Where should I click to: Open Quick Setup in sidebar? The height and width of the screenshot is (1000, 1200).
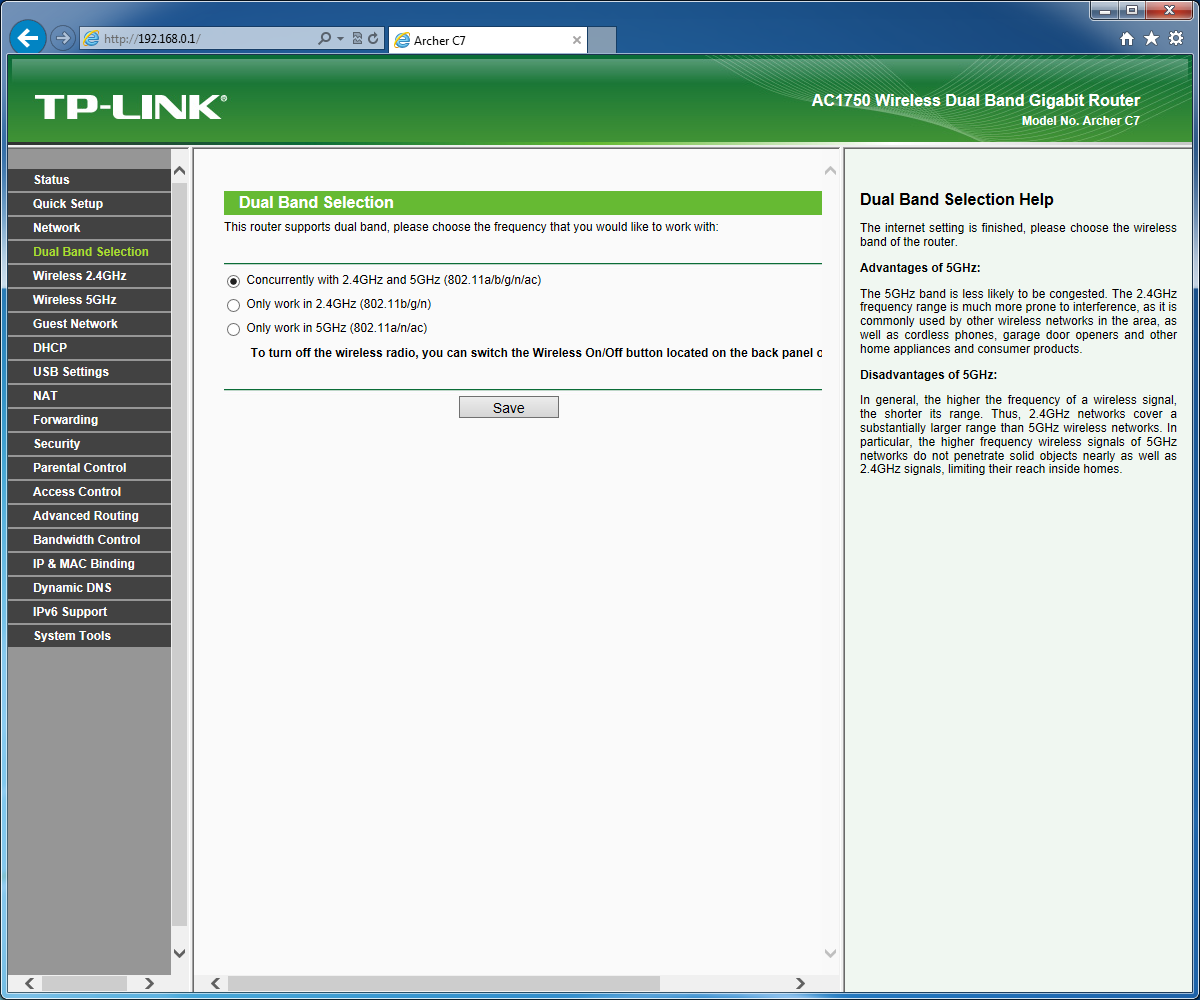click(x=89, y=204)
